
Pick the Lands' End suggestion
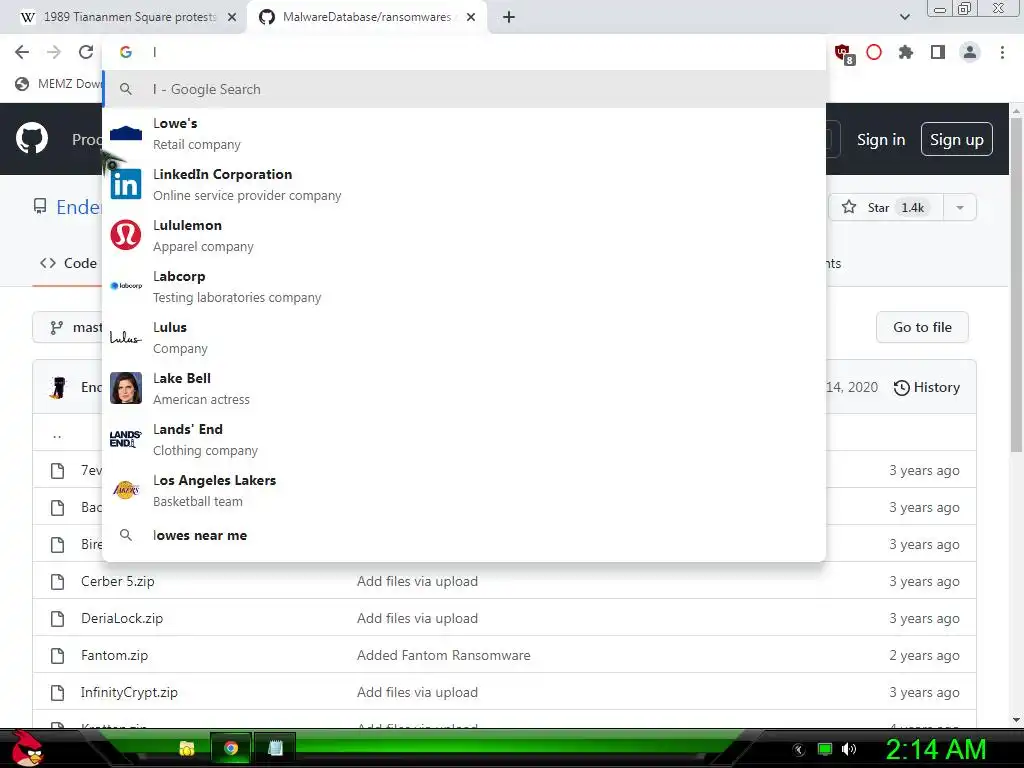[464, 439]
